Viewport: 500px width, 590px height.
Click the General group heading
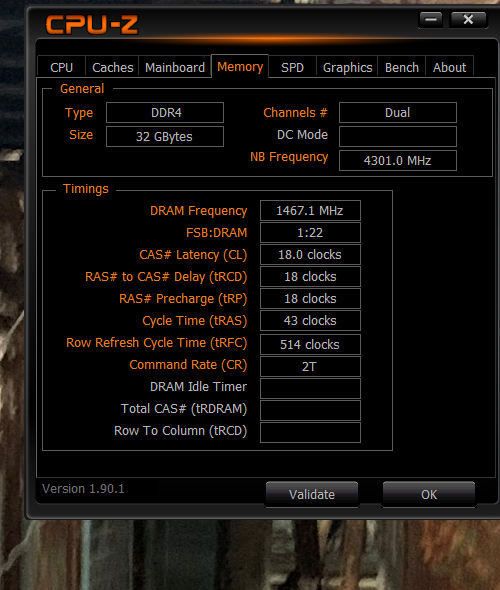(82, 89)
